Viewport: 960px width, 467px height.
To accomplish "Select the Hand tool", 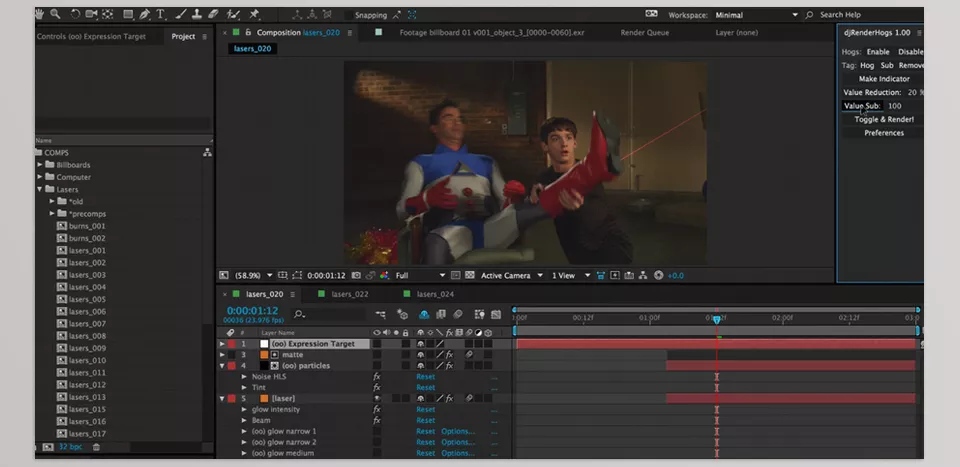I will click(x=40, y=13).
